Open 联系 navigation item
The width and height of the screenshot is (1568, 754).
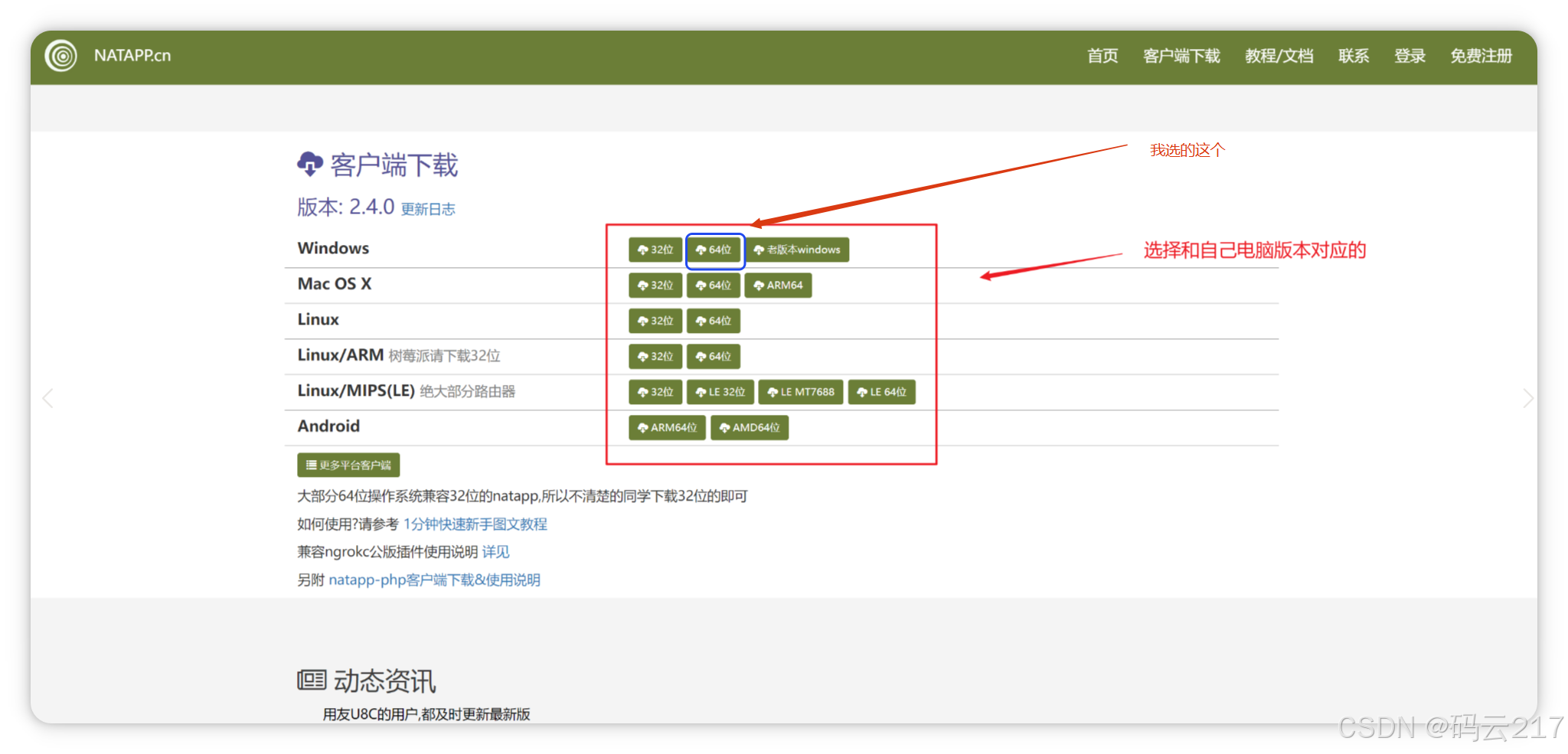click(x=1353, y=56)
